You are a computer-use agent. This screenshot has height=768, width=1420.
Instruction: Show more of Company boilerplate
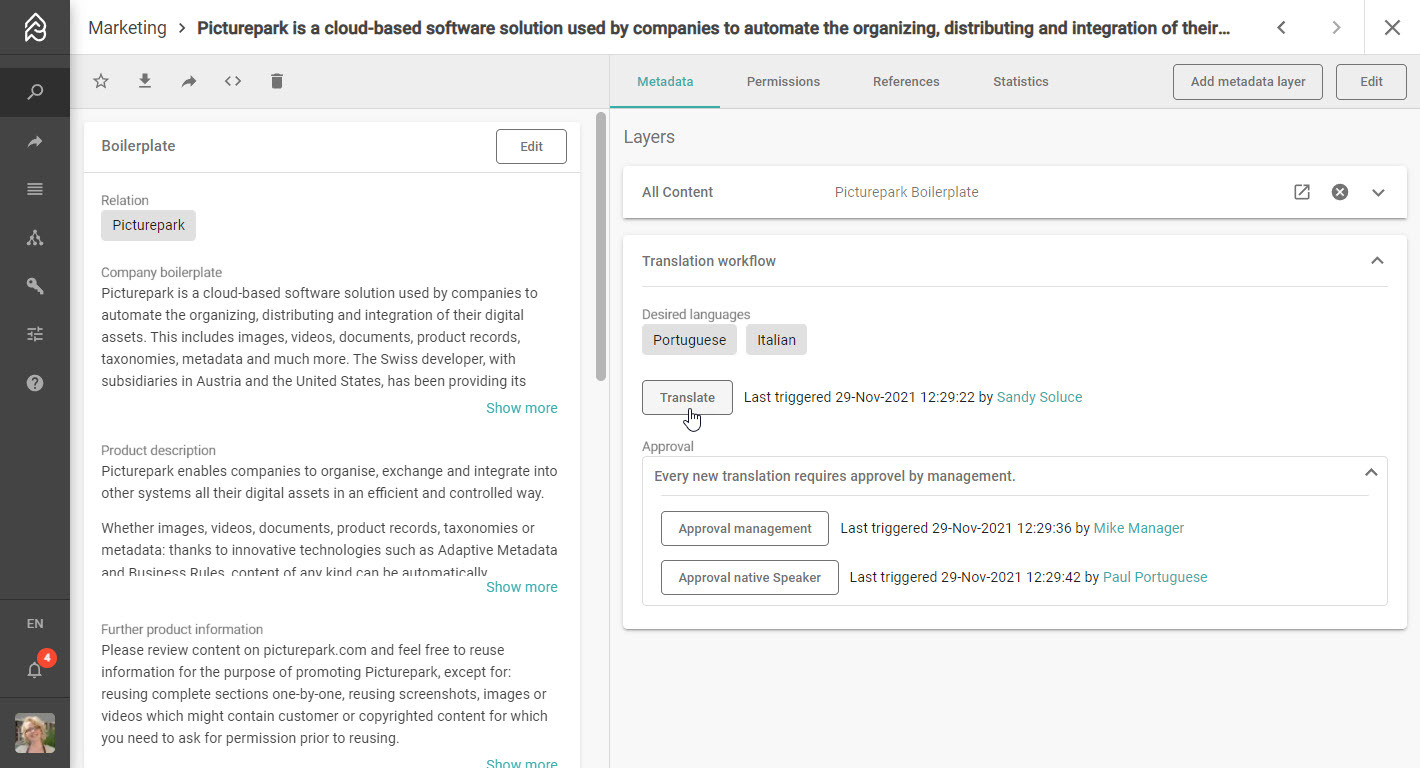pos(522,408)
